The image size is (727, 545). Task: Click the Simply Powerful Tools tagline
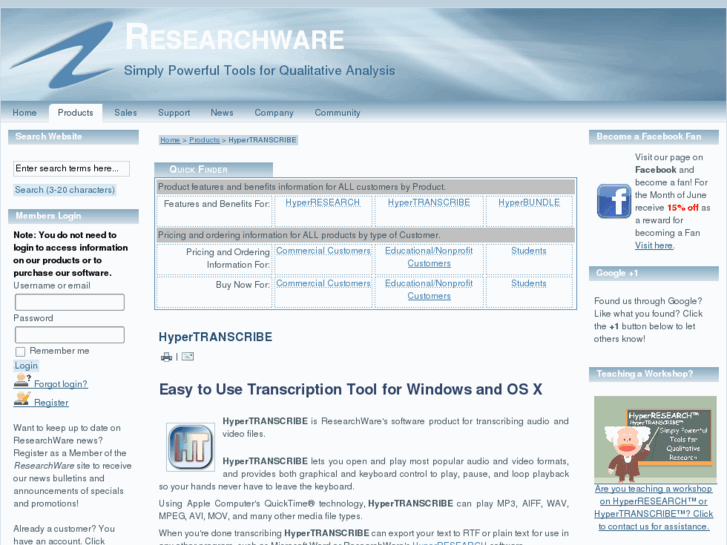pyautogui.click(x=260, y=71)
